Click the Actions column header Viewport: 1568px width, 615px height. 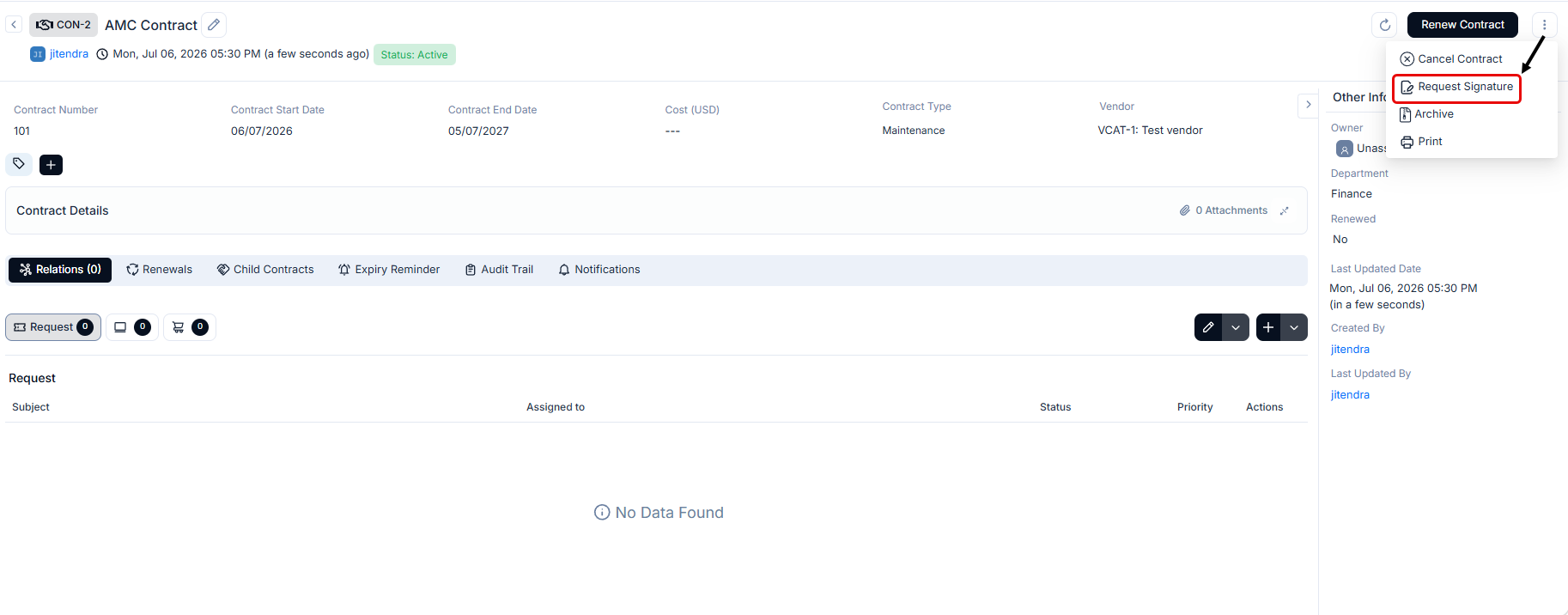pos(1265,407)
